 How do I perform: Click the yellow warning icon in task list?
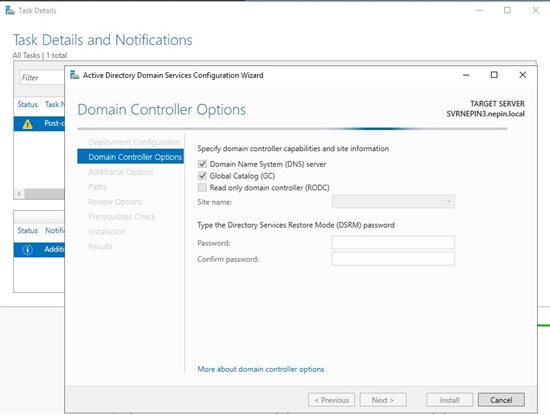pos(27,124)
